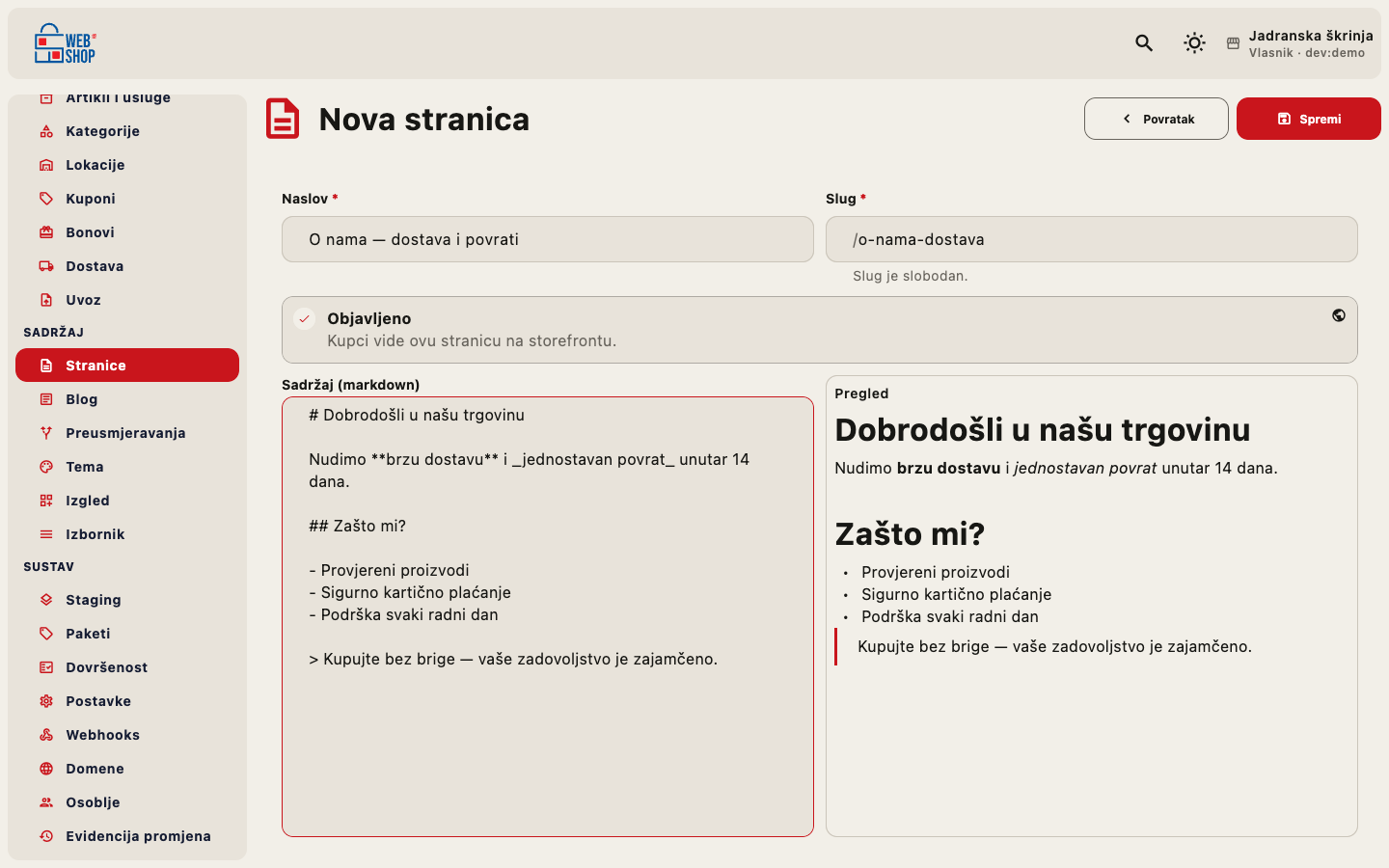The image size is (1389, 868).
Task: Open Dovršenost in the sidebar
Action: [127, 667]
